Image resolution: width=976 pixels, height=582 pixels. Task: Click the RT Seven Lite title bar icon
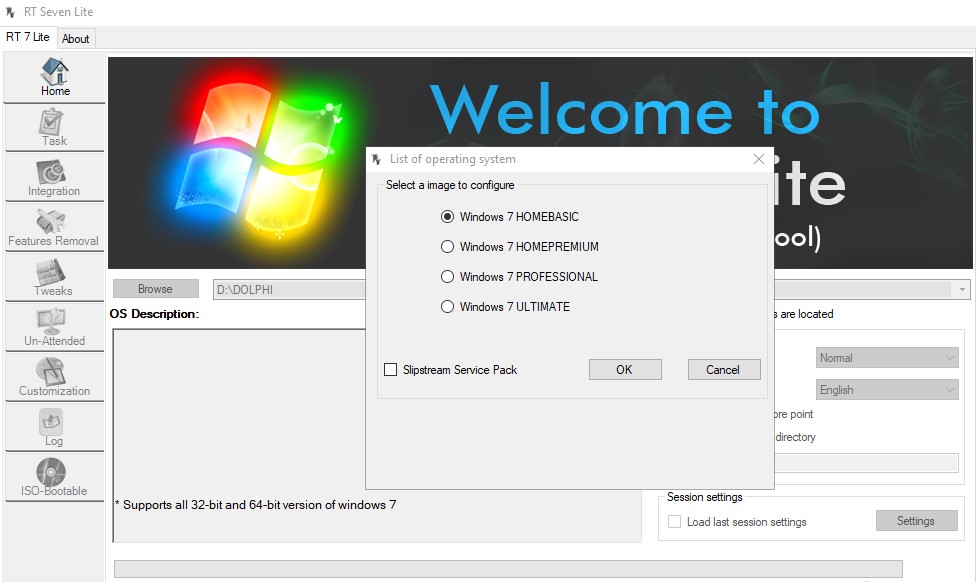[11, 12]
